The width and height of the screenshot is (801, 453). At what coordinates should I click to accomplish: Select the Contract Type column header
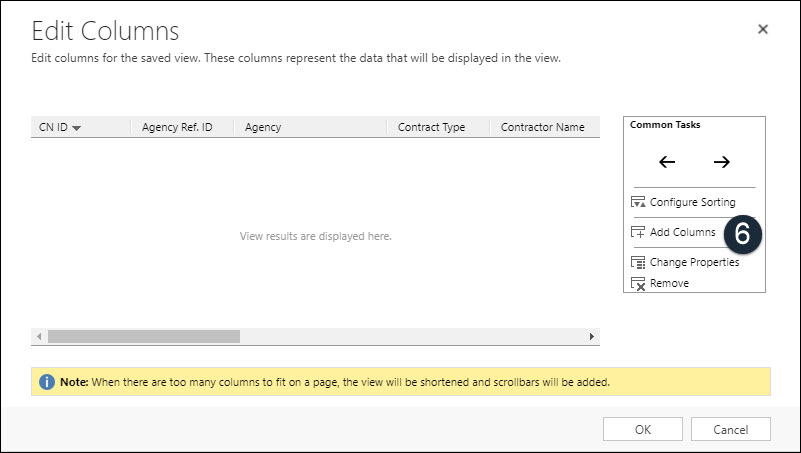point(438,127)
